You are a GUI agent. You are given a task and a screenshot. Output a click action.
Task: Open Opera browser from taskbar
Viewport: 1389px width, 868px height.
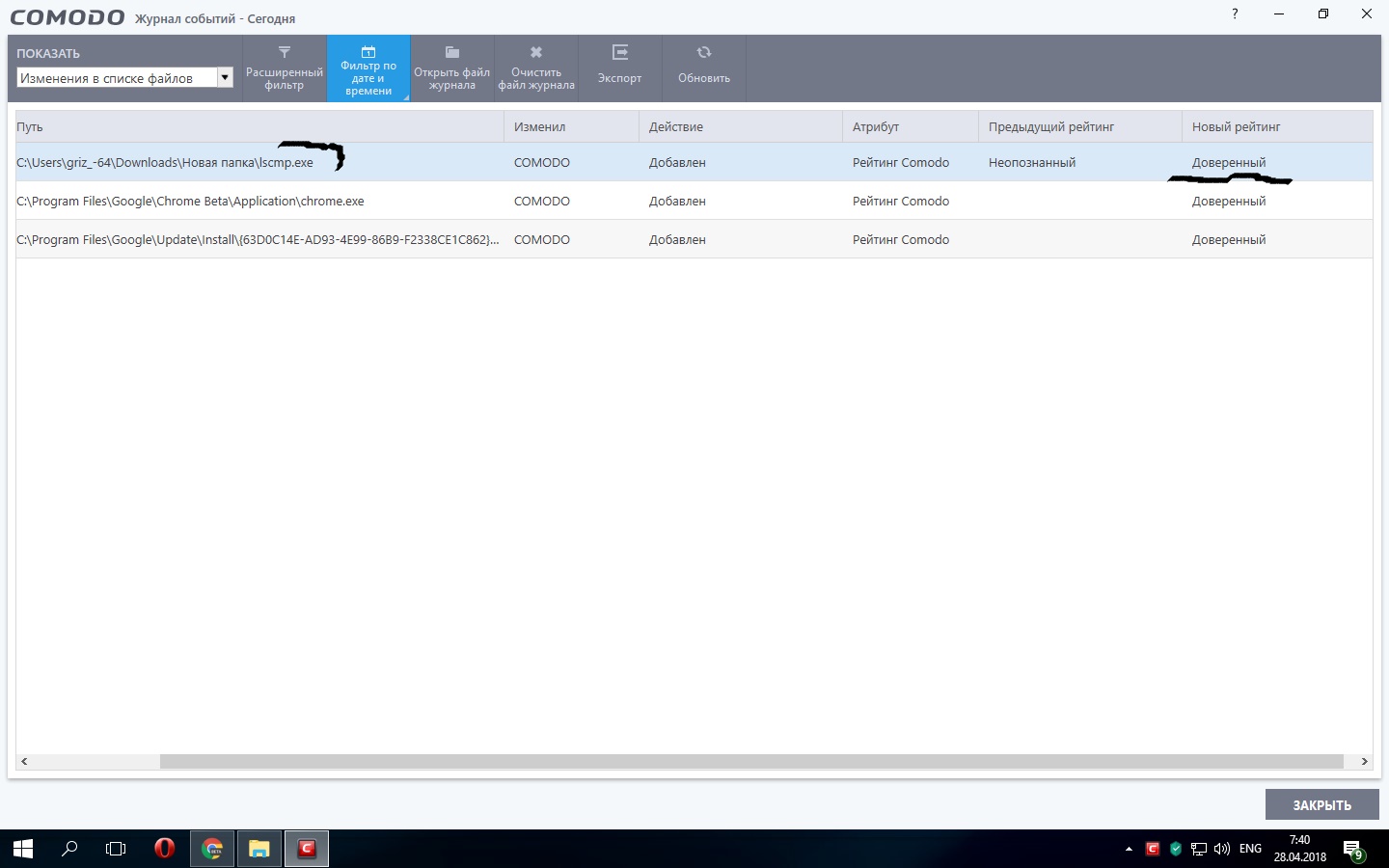pyautogui.click(x=164, y=849)
